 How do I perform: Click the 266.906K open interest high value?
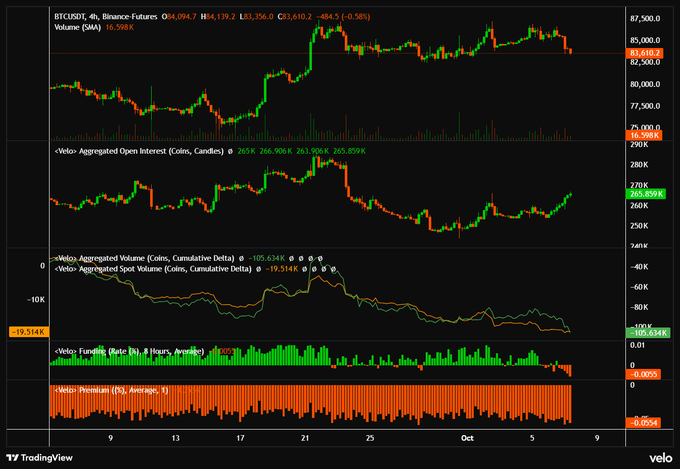[x=276, y=151]
